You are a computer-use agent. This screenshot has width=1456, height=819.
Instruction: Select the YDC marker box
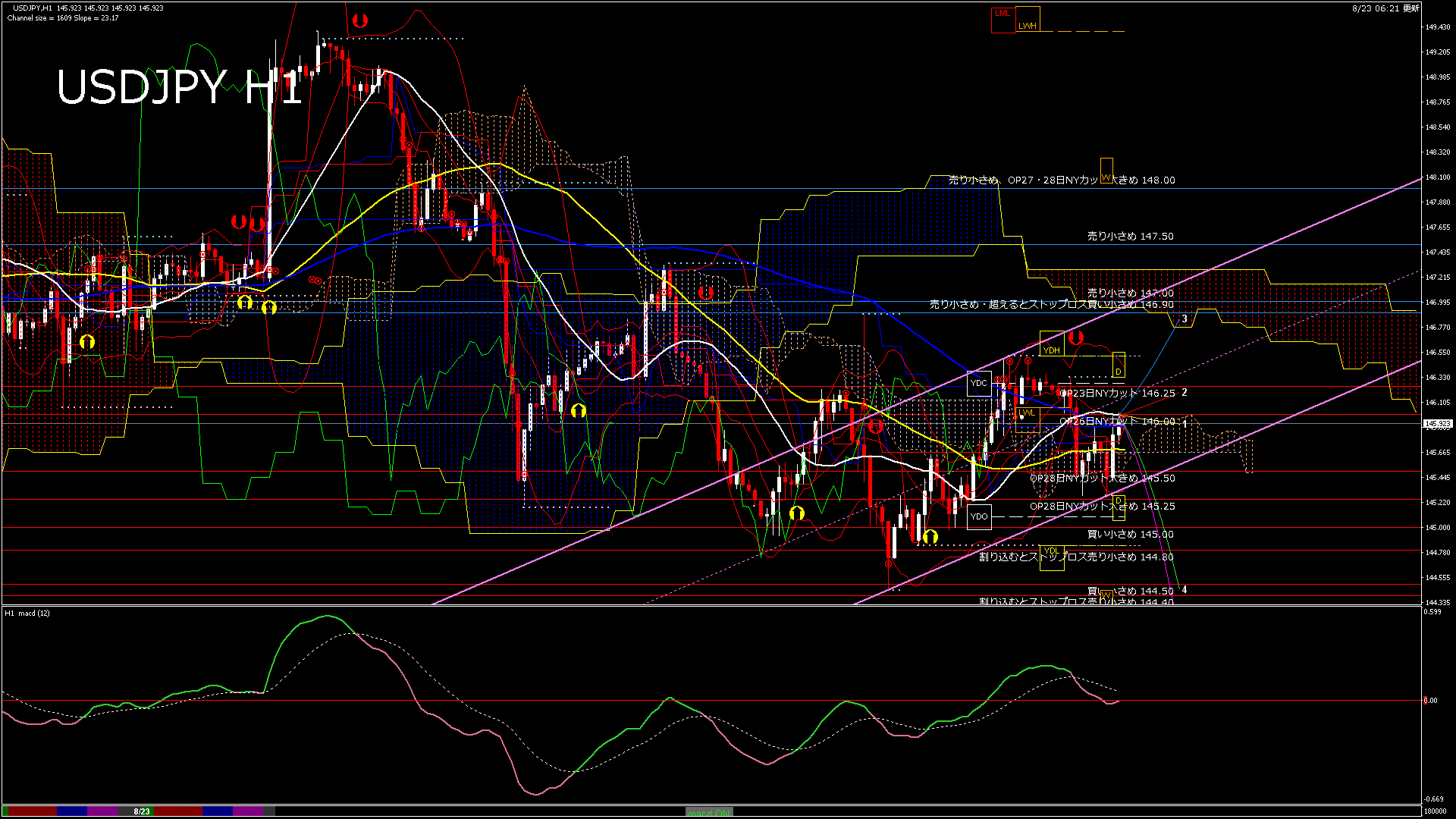pyautogui.click(x=979, y=383)
